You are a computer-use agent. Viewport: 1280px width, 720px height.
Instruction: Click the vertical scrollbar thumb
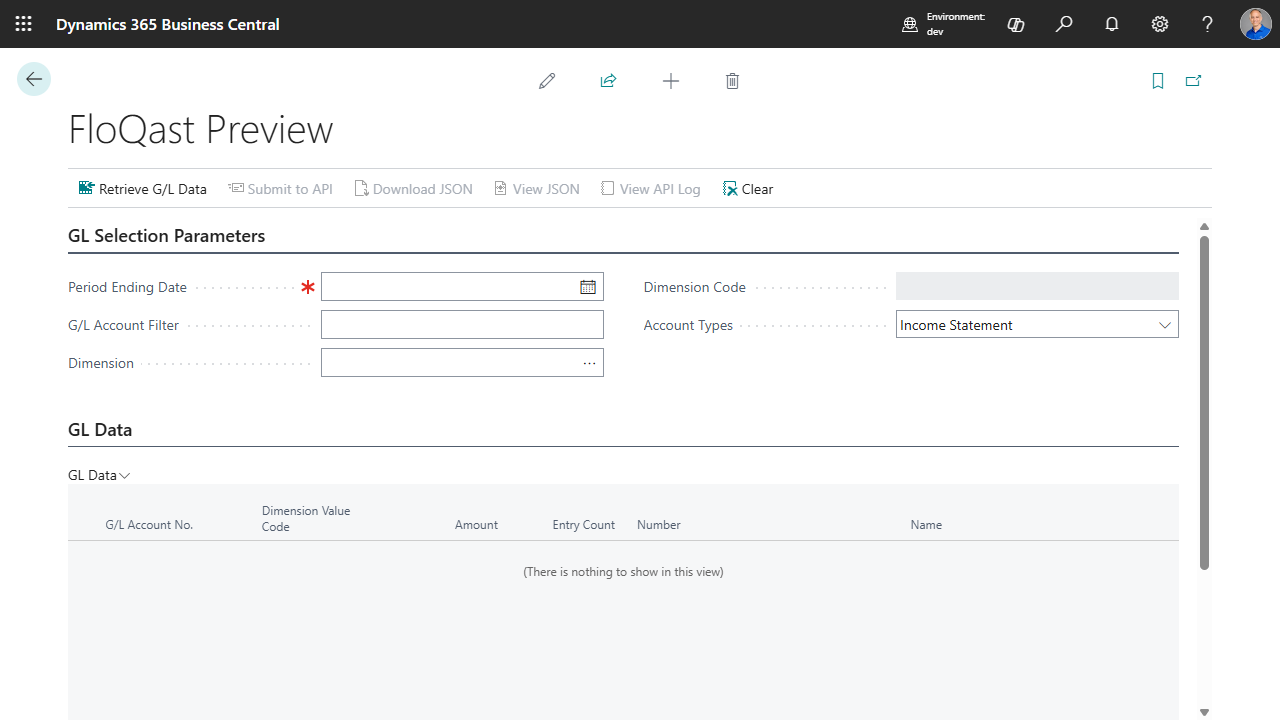click(1205, 403)
